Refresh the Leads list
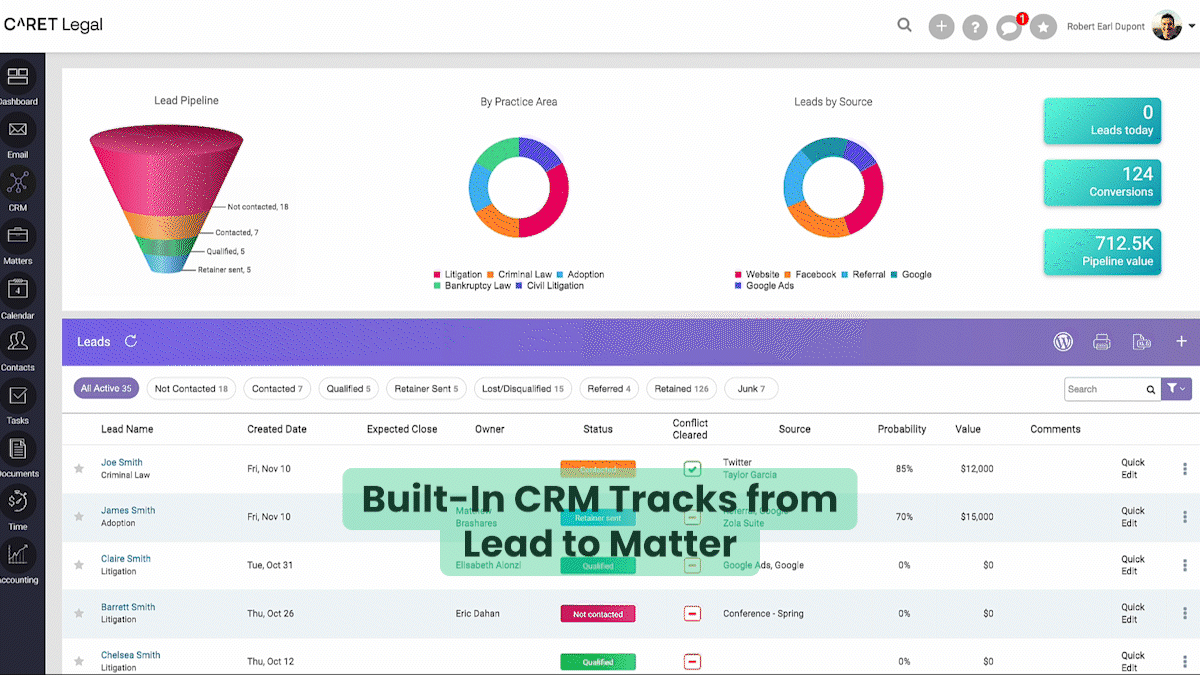Image resolution: width=1200 pixels, height=675 pixels. tap(131, 342)
